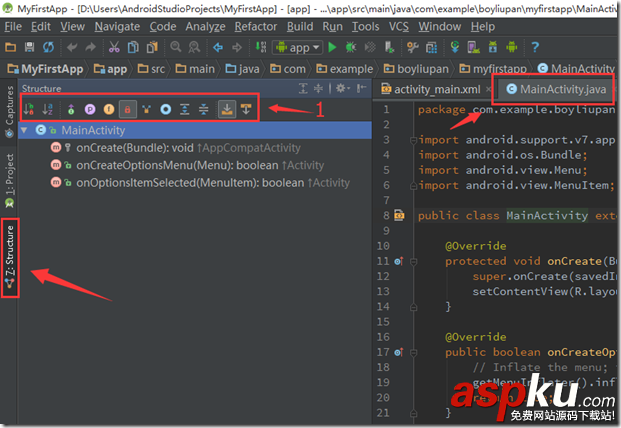Collapse all nodes in Structure toolbar
This screenshot has width=621, height=428.
(204, 109)
